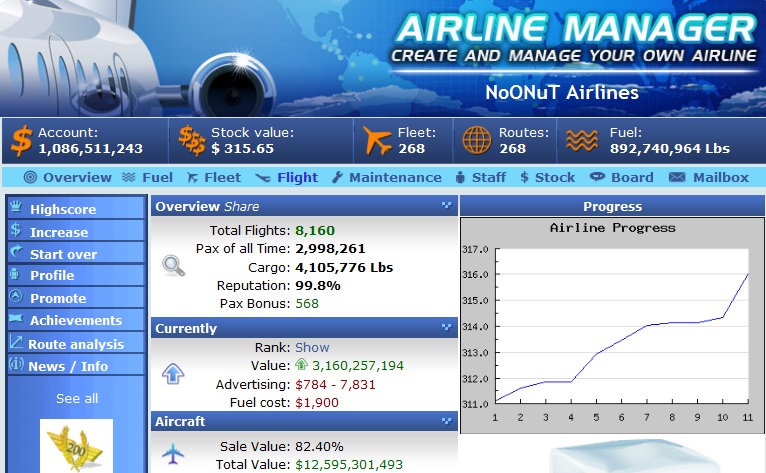Click the globe Routes icon
Screen dimensions: 766x473
[477, 140]
